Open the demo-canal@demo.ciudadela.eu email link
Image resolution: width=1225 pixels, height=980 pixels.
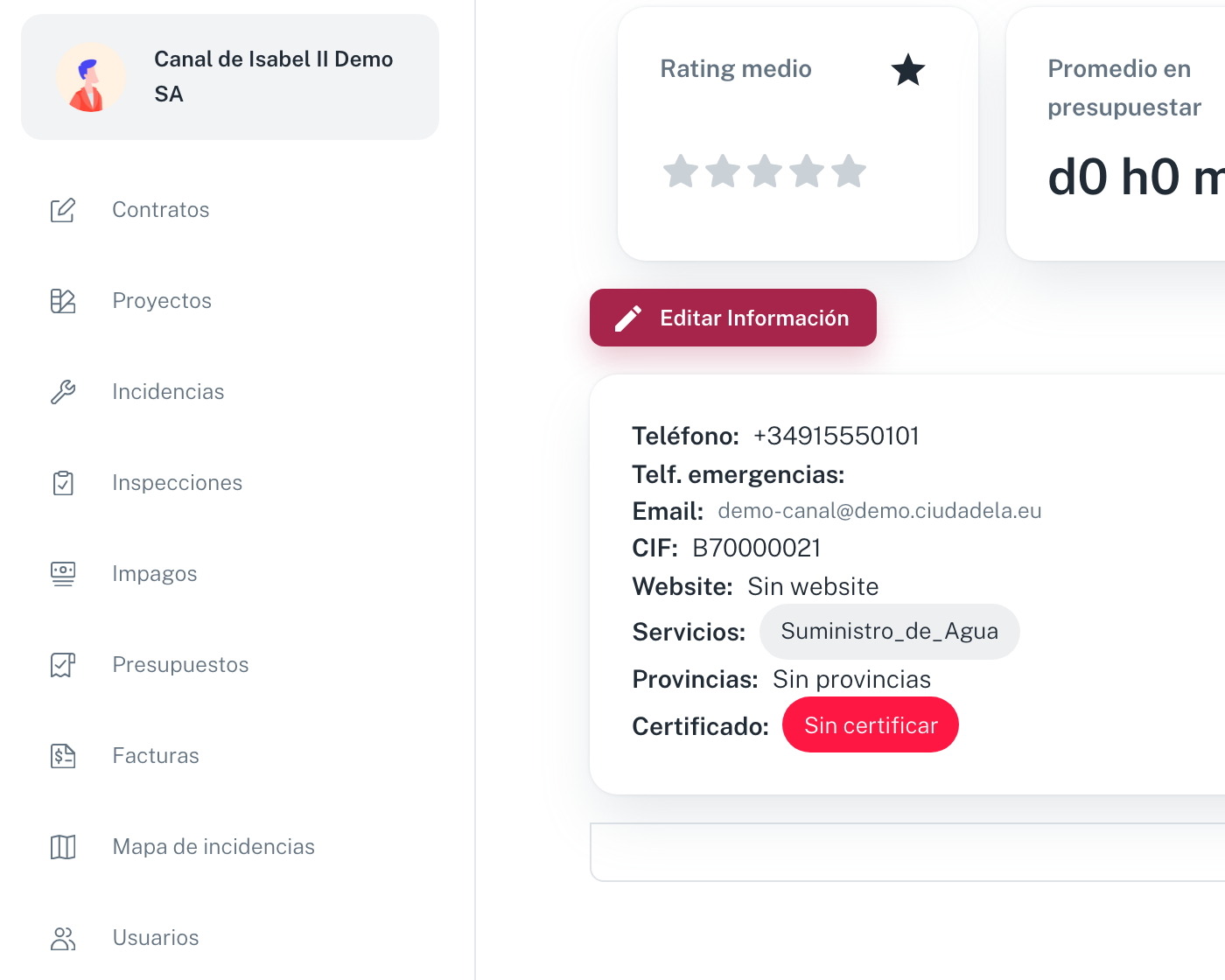[x=879, y=511]
